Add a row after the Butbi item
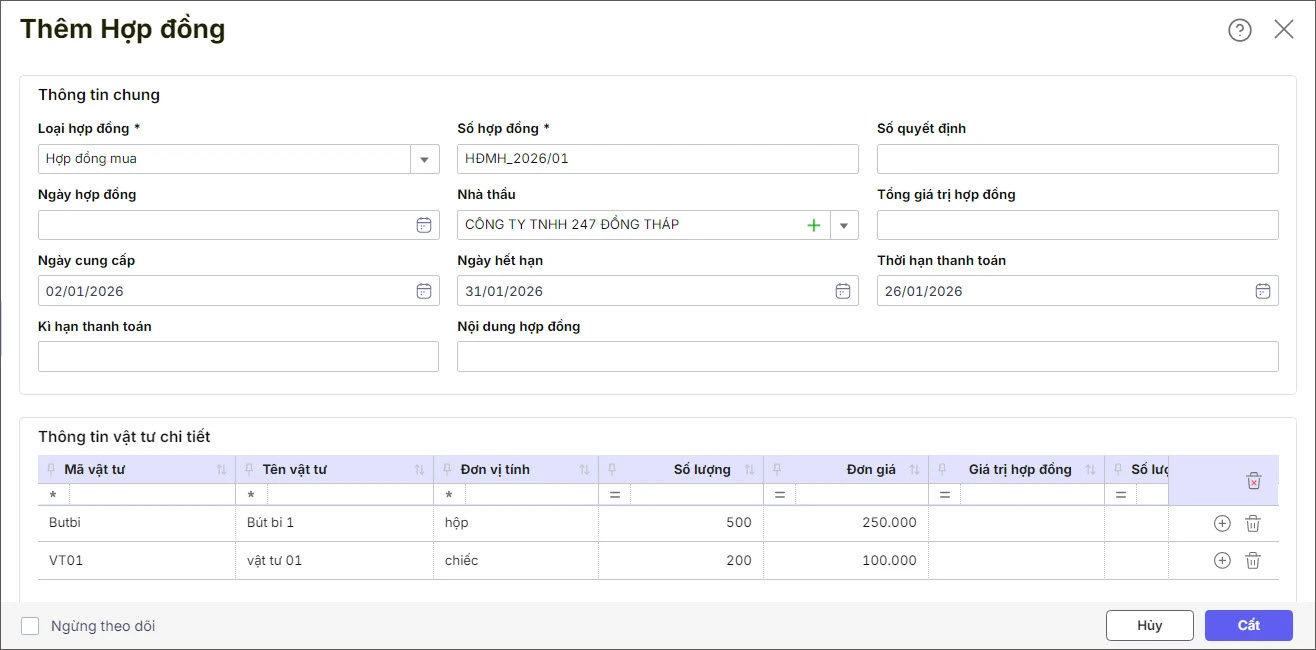Viewport: 1316px width, 650px height. click(x=1221, y=523)
